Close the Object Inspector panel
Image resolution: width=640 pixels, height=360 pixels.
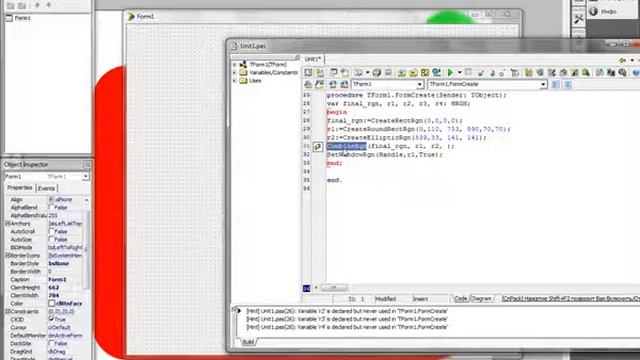[87, 164]
